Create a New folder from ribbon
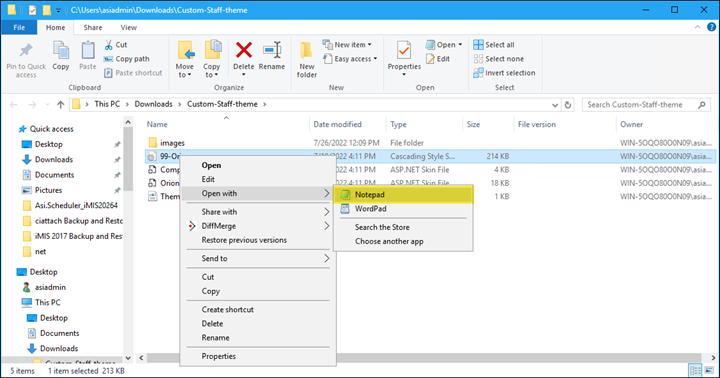Screen dimensions: 720x378 (306, 60)
